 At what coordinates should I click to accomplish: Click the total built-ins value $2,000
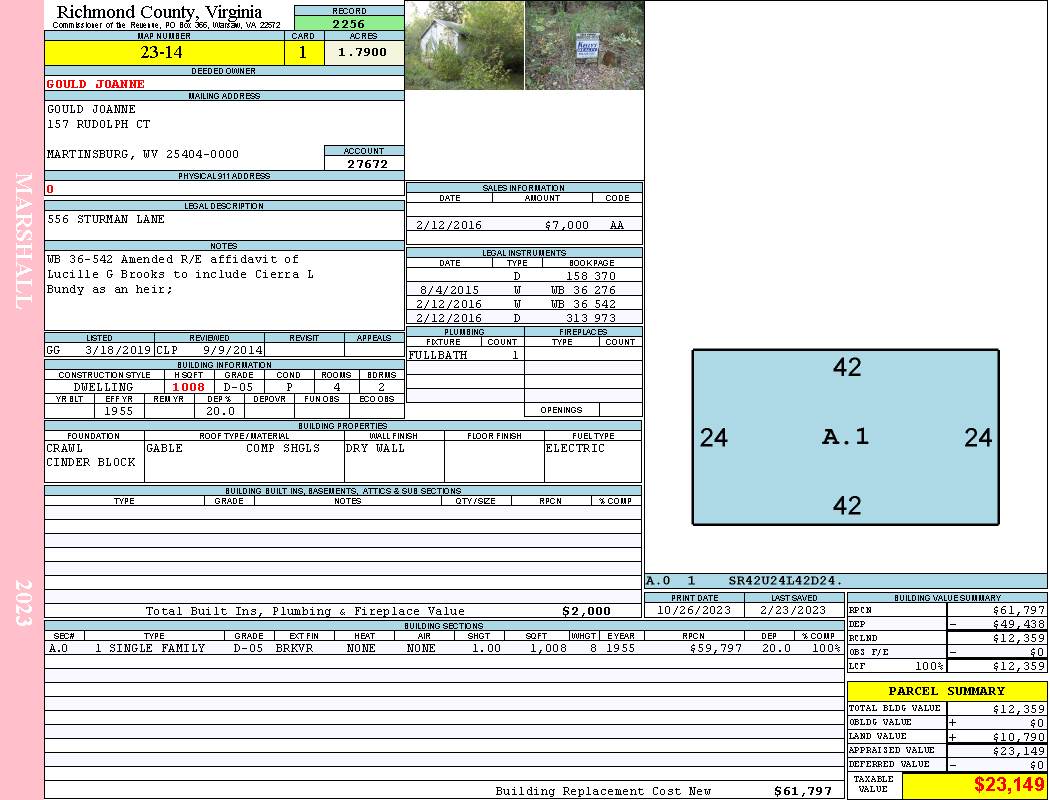pos(587,611)
